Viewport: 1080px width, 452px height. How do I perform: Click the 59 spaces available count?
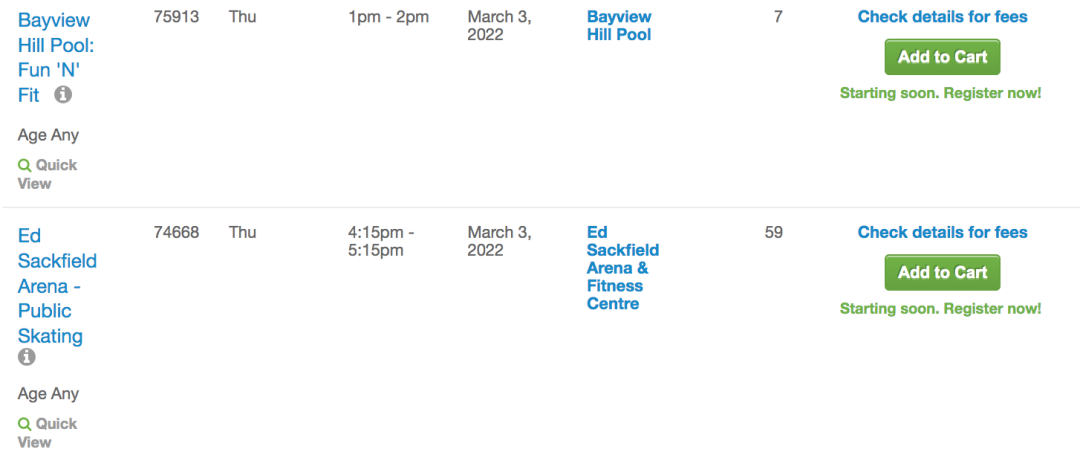click(x=773, y=232)
